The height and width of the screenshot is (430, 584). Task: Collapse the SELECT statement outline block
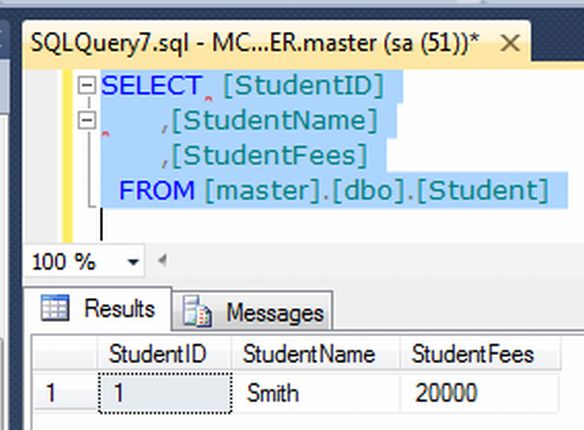[87, 85]
